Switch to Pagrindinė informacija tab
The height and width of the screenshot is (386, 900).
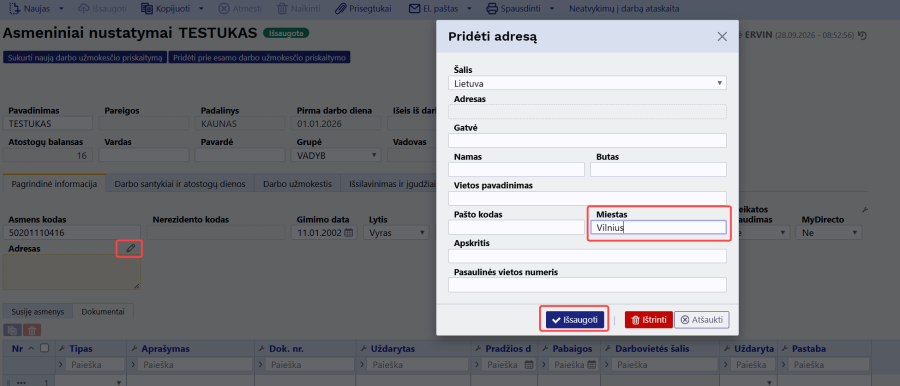click(x=54, y=184)
